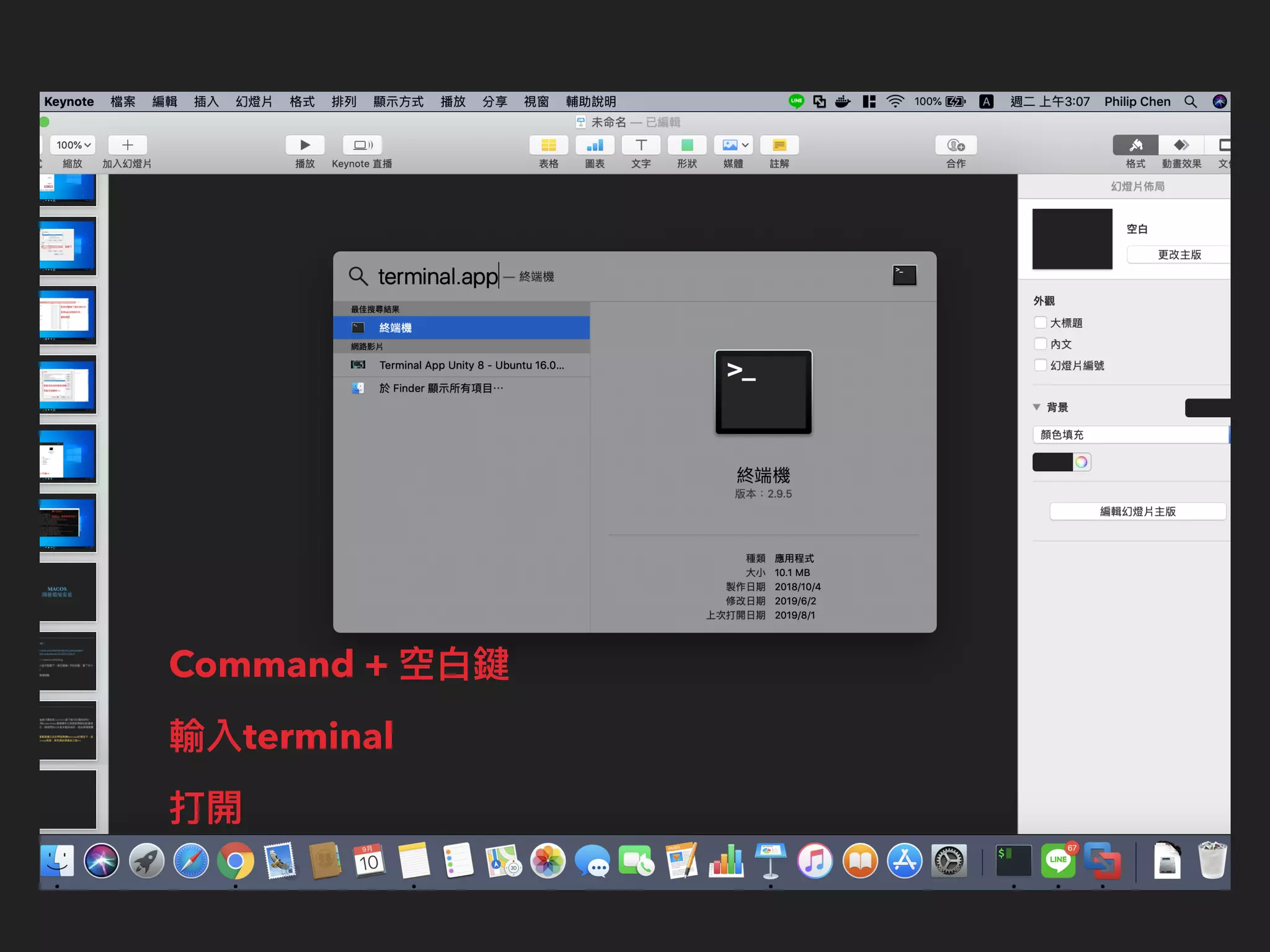Open Terminal from the dock

tap(1013, 861)
